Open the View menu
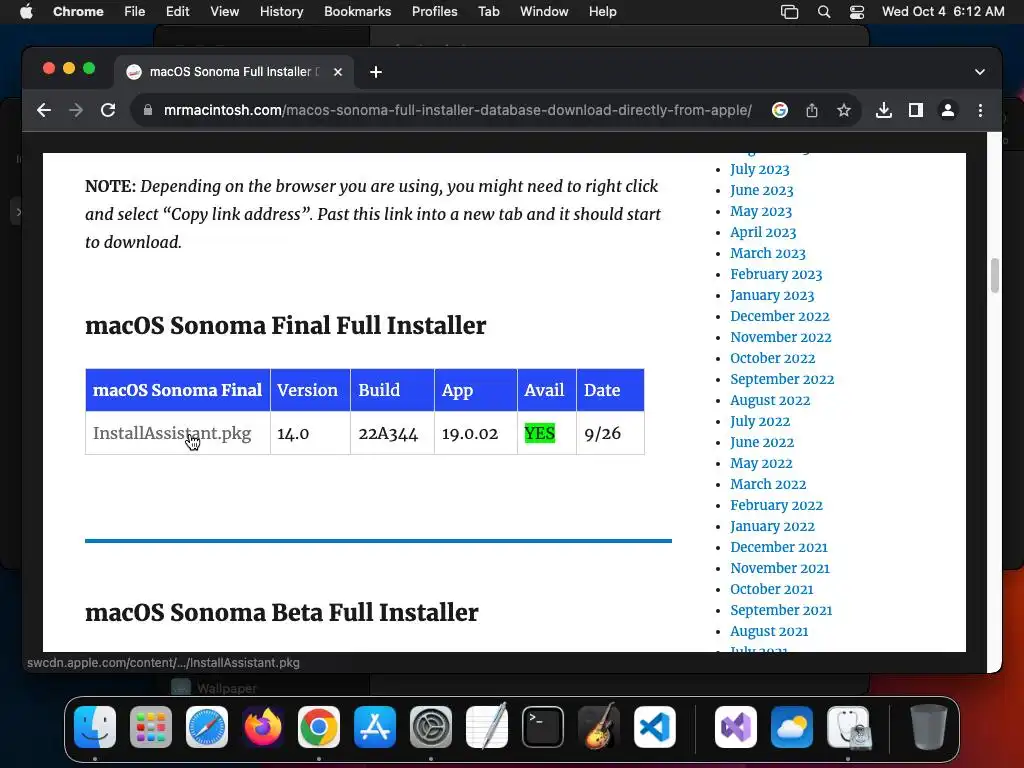 pyautogui.click(x=225, y=12)
